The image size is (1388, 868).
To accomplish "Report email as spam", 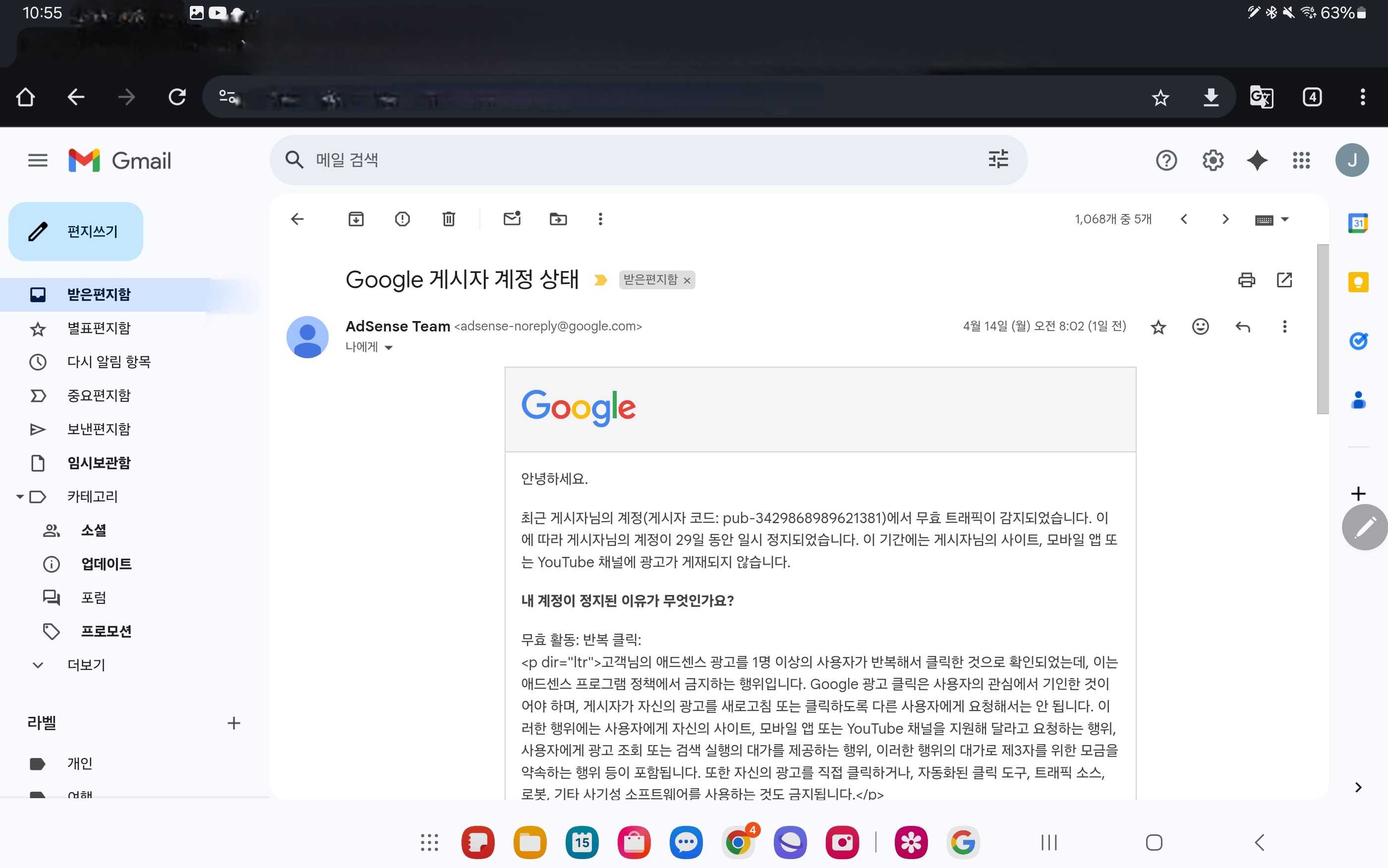I will click(x=402, y=218).
